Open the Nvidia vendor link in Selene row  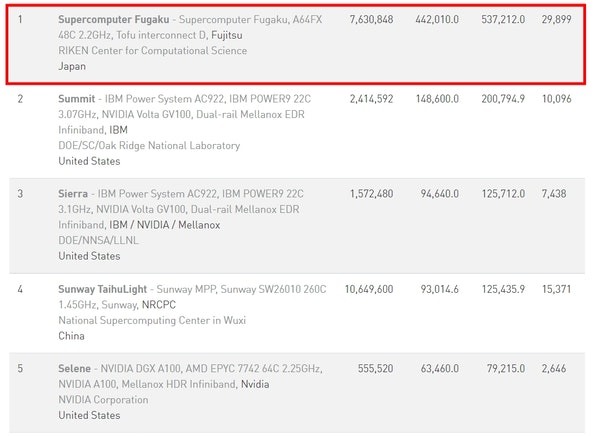tap(255, 384)
